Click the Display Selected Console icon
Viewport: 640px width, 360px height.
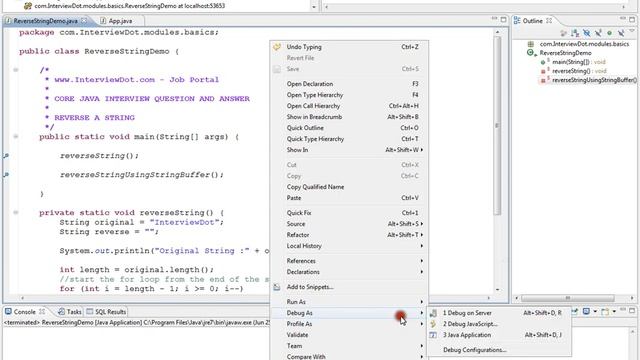[x=586, y=311]
